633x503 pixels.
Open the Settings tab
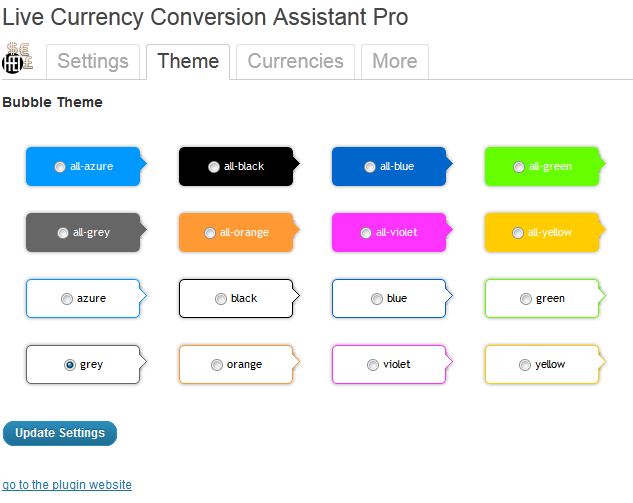tap(93, 61)
